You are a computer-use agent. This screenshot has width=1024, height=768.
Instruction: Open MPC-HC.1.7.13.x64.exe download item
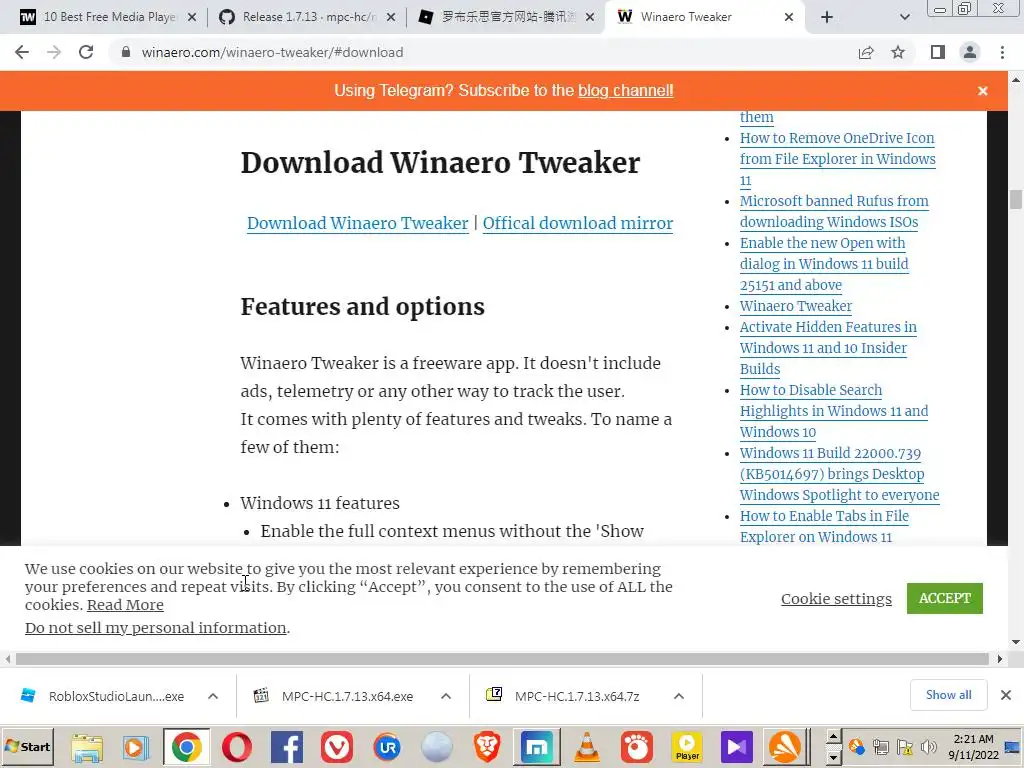coord(336,696)
